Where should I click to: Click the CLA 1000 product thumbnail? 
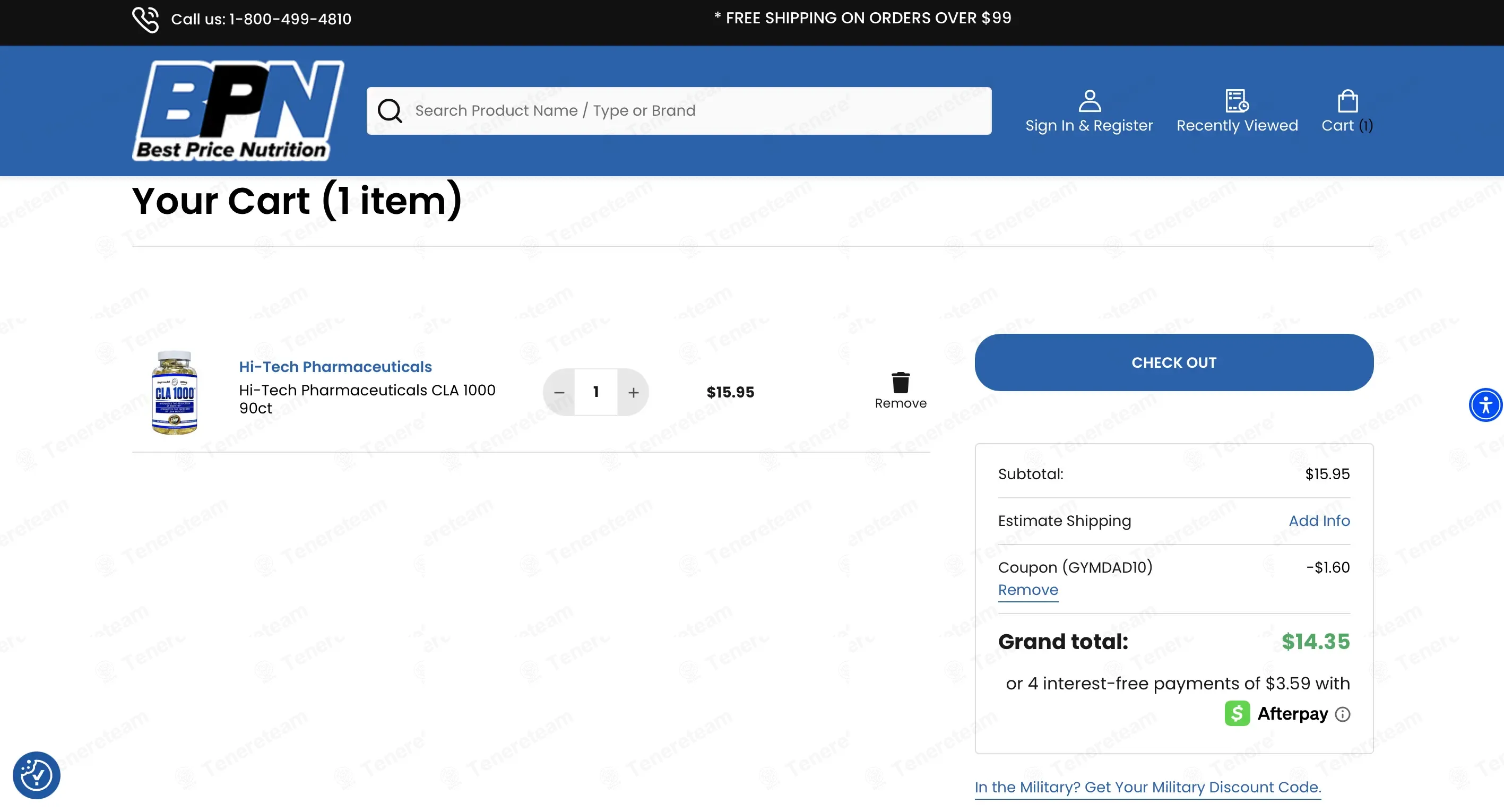tap(175, 392)
